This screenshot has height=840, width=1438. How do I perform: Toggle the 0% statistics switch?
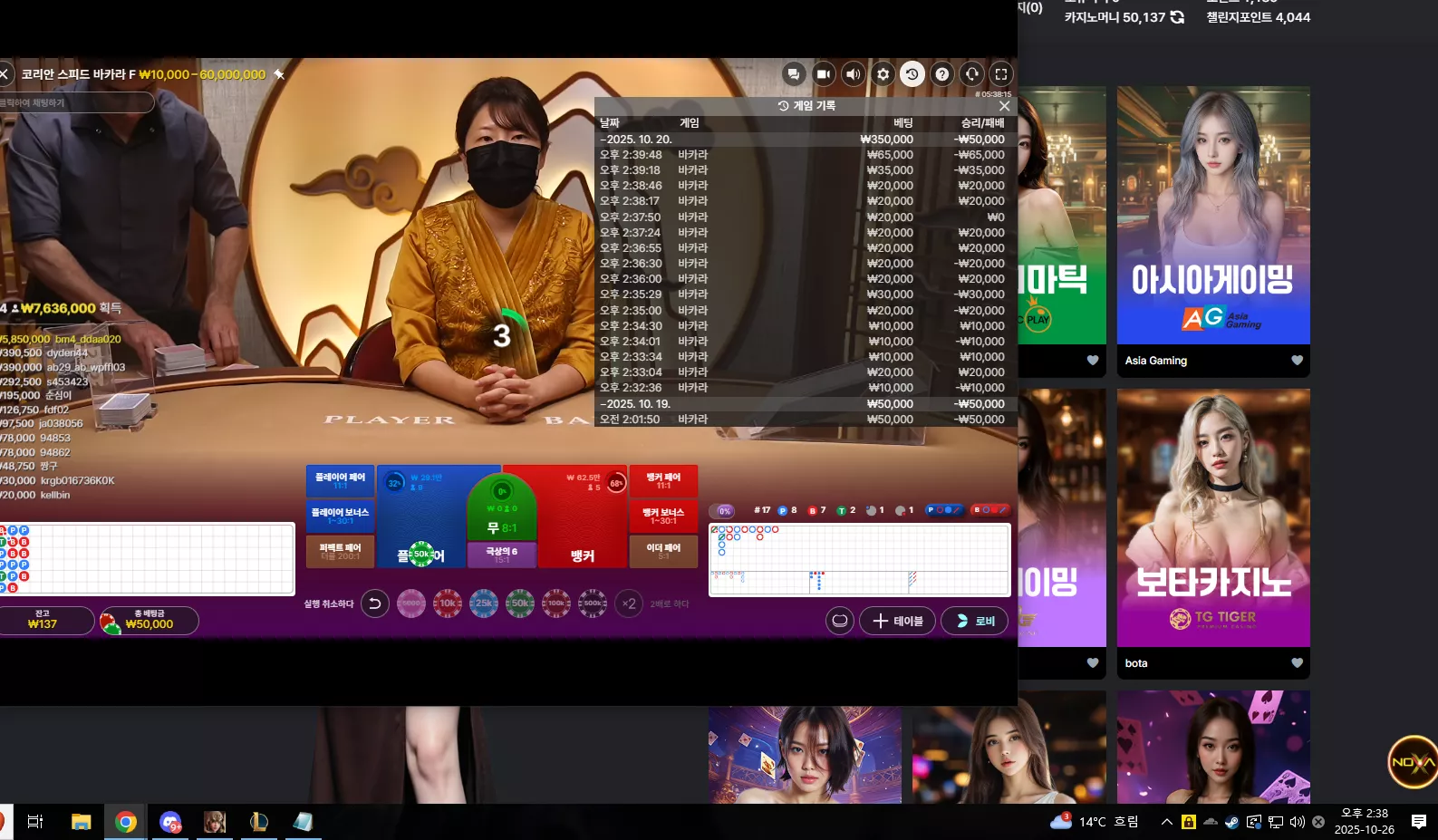tap(722, 511)
